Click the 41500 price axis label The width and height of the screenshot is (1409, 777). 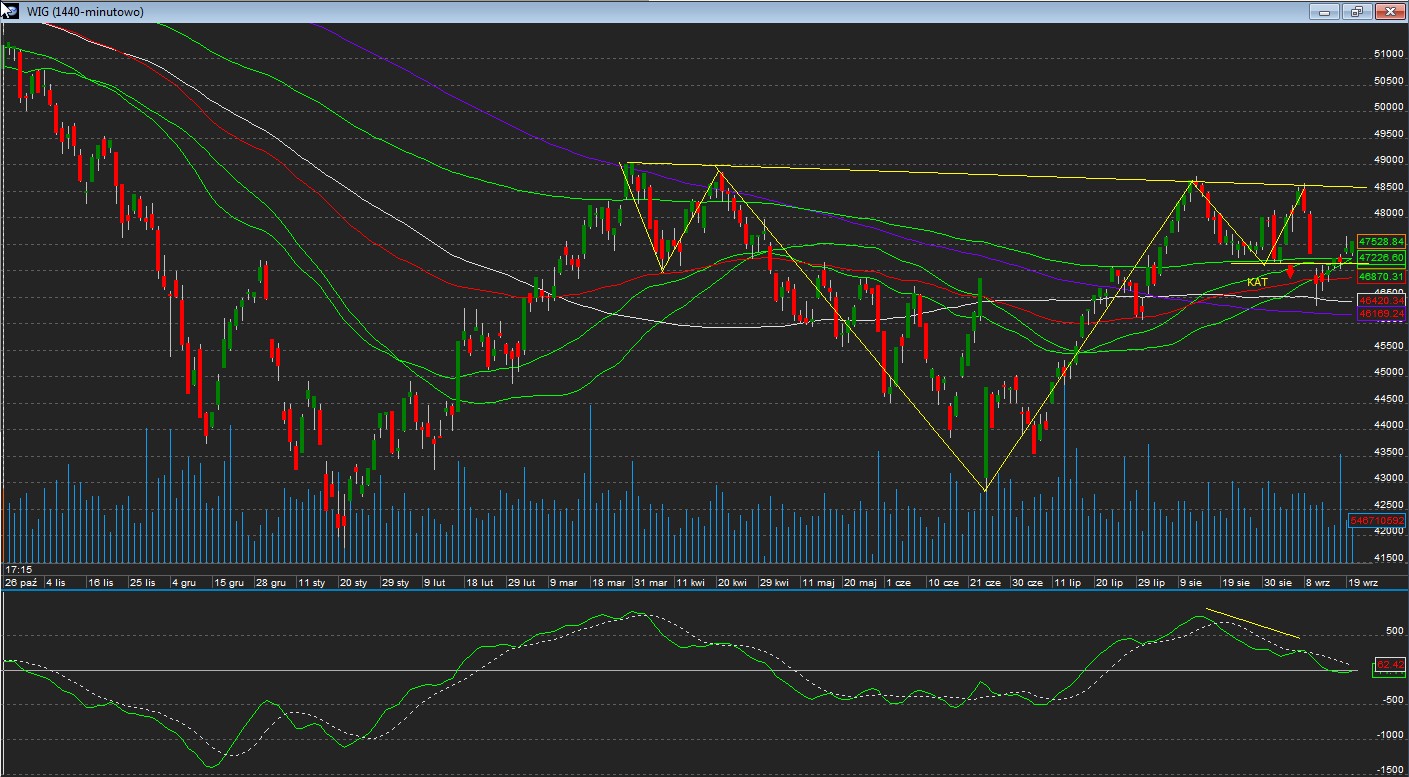tap(1388, 557)
